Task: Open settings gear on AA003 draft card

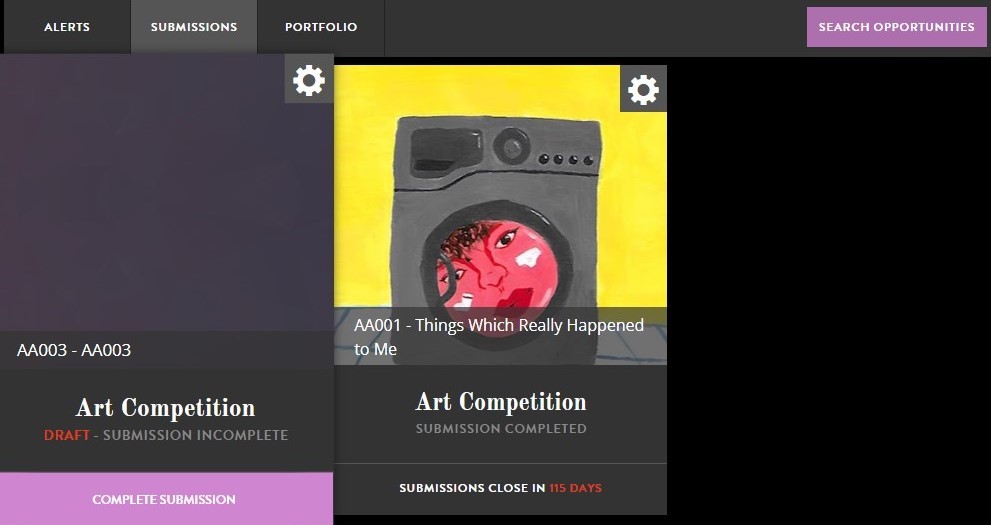Action: (309, 80)
